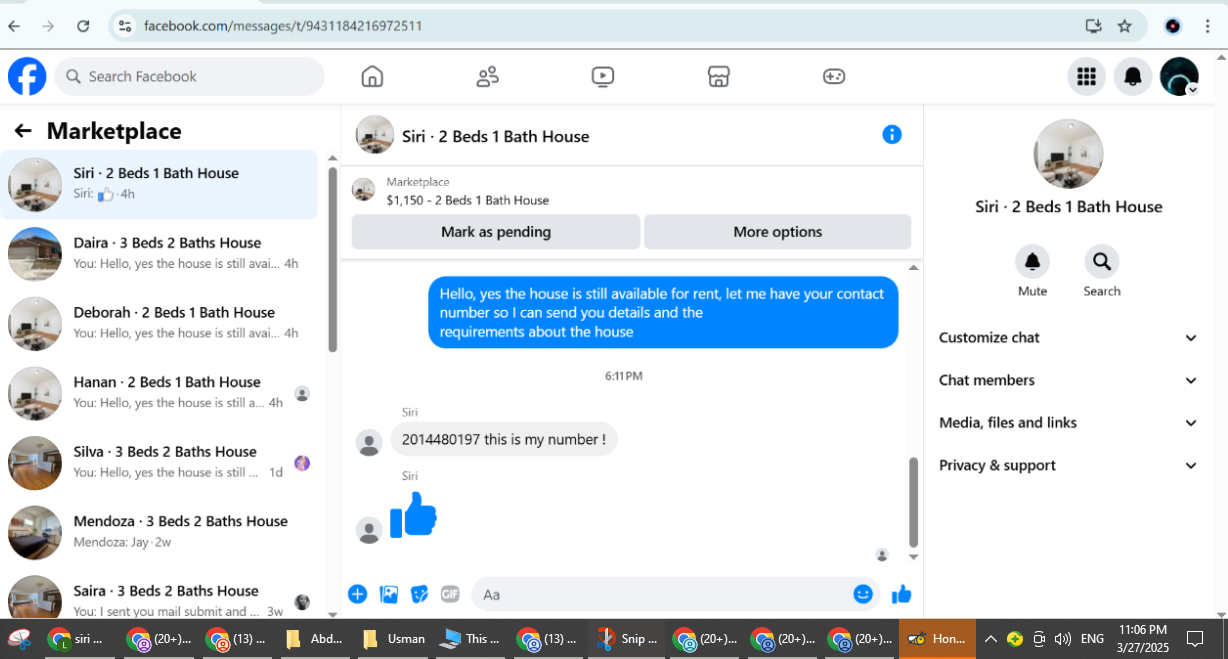Open Mendoza · 3 Beds 2 Baths House chat
This screenshot has width=1228, height=659.
click(x=159, y=532)
